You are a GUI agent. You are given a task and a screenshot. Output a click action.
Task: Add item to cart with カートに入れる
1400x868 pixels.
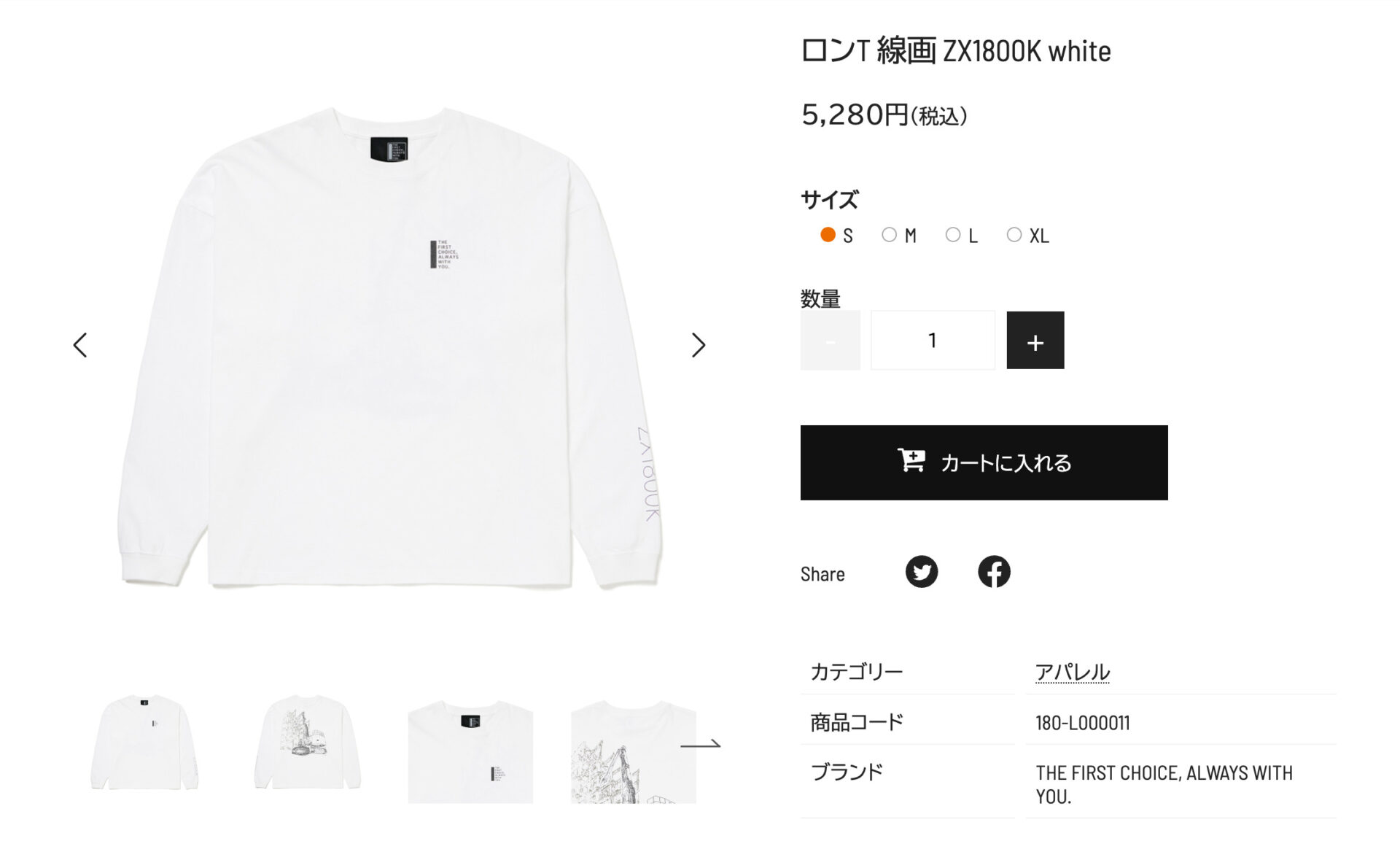[984, 462]
